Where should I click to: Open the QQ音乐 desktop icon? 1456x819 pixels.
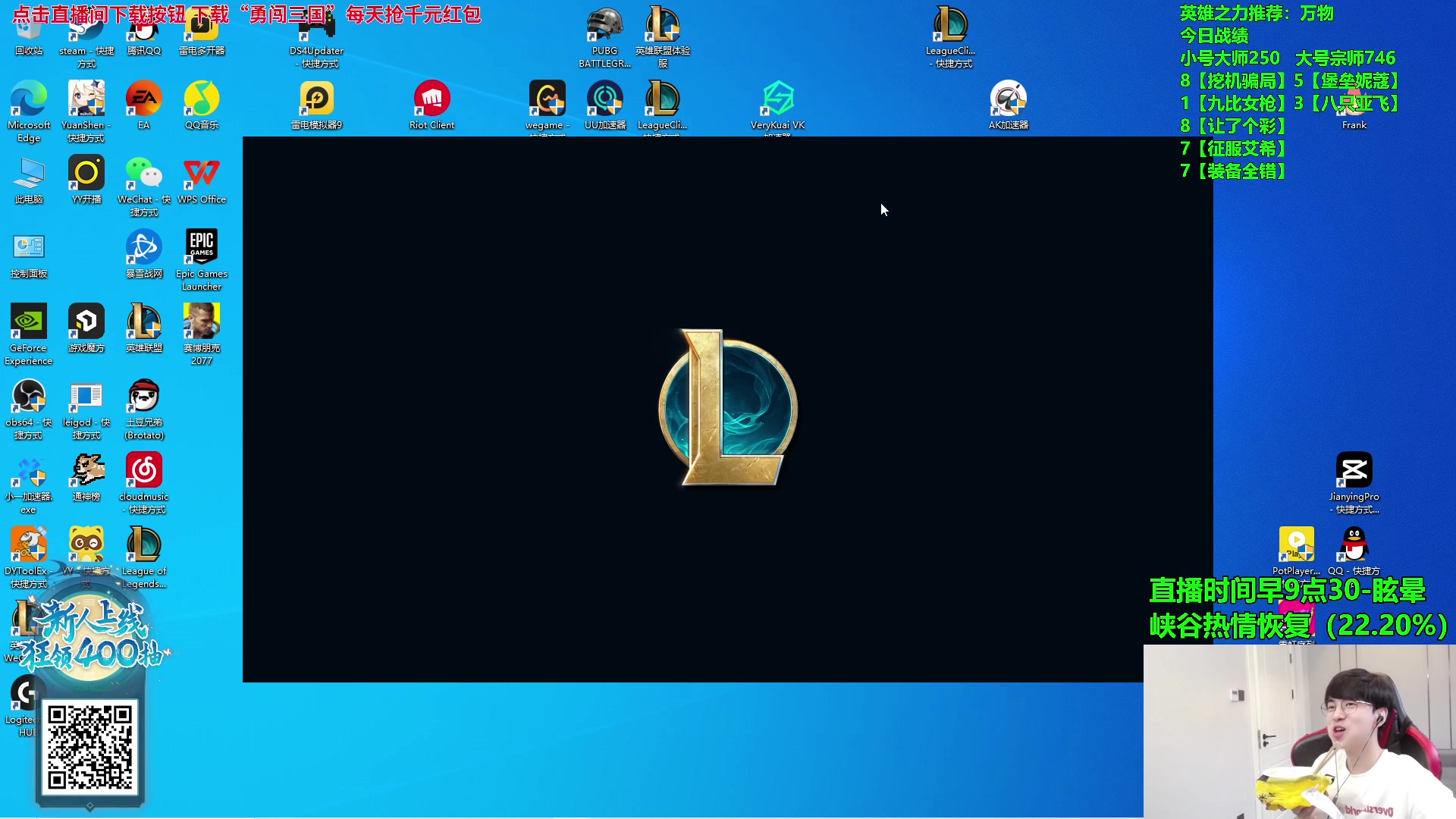tap(202, 105)
